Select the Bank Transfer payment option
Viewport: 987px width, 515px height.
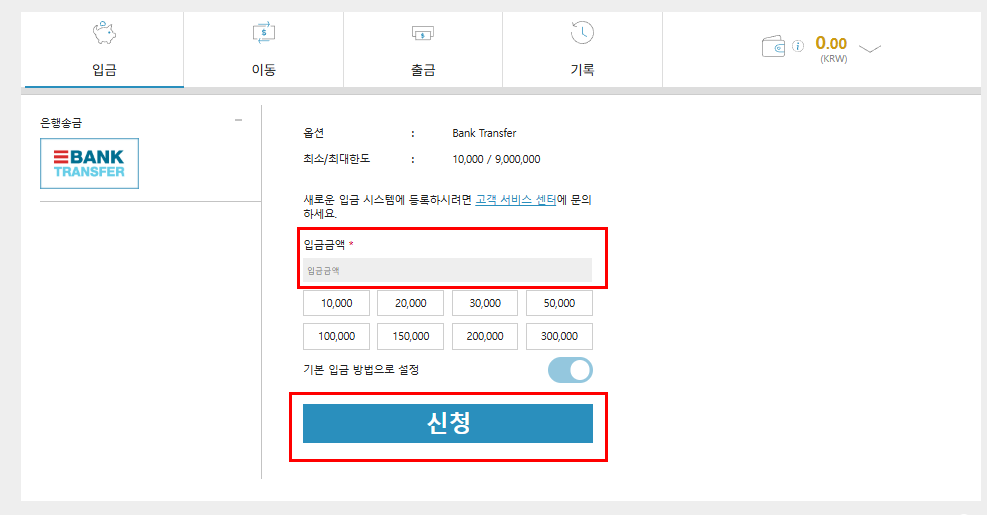coord(89,164)
